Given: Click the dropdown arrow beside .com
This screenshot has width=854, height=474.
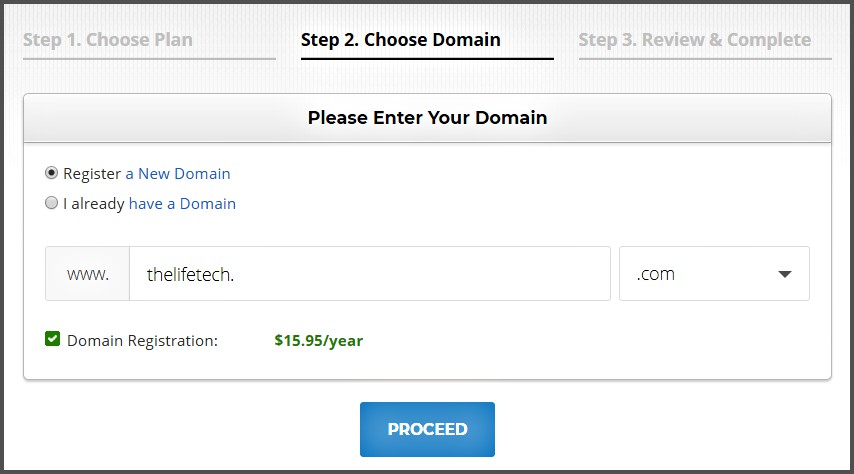Looking at the screenshot, I should click(x=785, y=274).
